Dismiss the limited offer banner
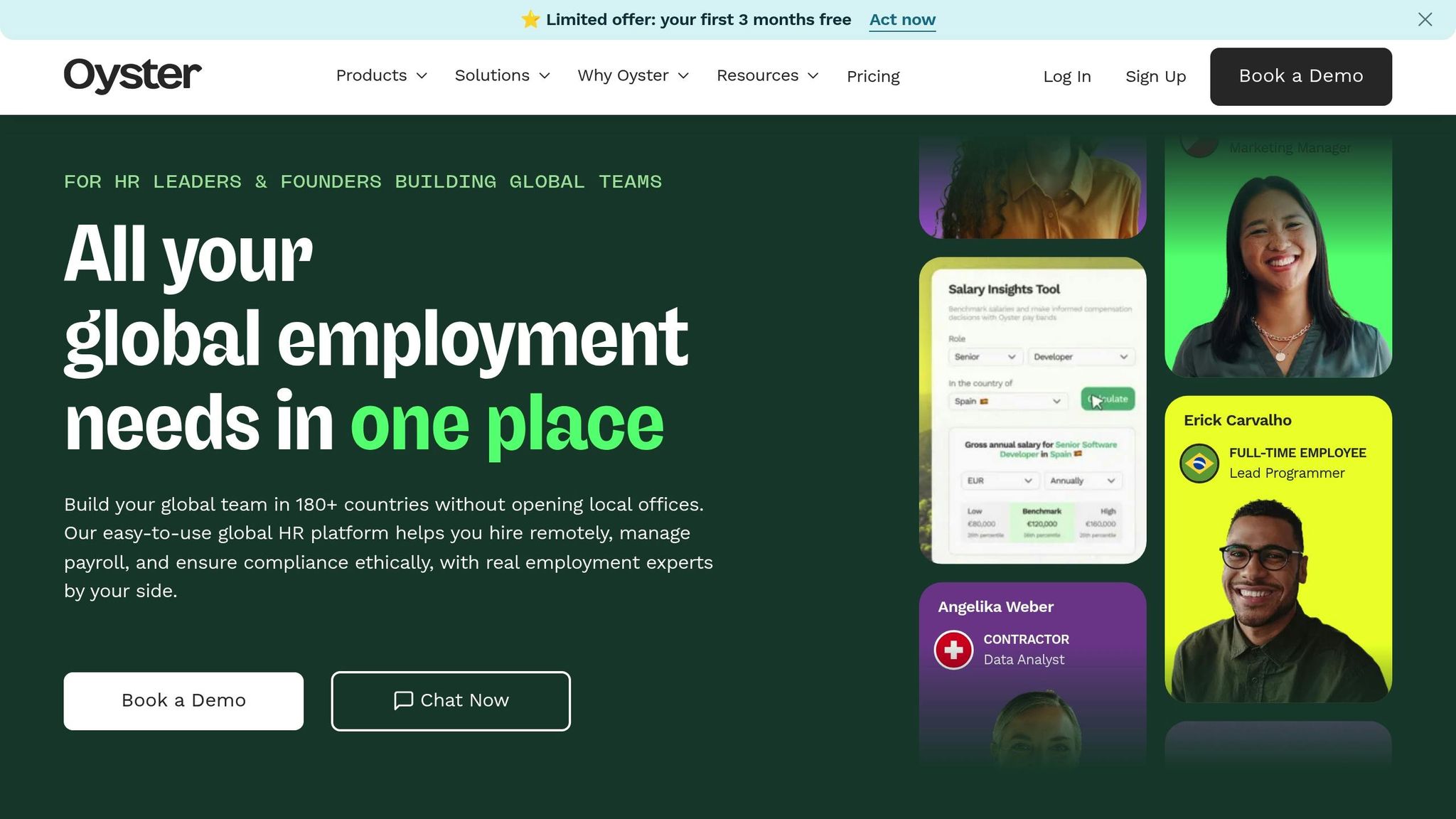 click(1425, 20)
